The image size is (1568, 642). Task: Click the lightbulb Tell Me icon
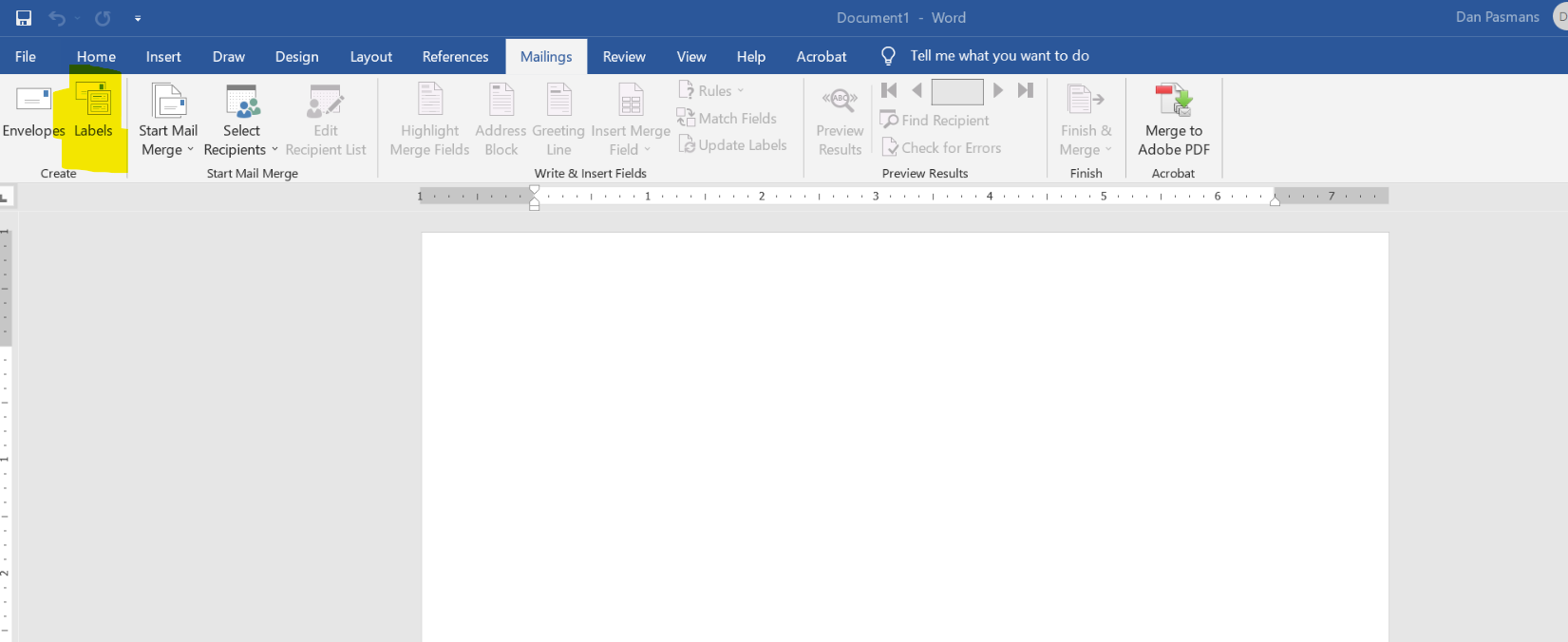point(888,56)
